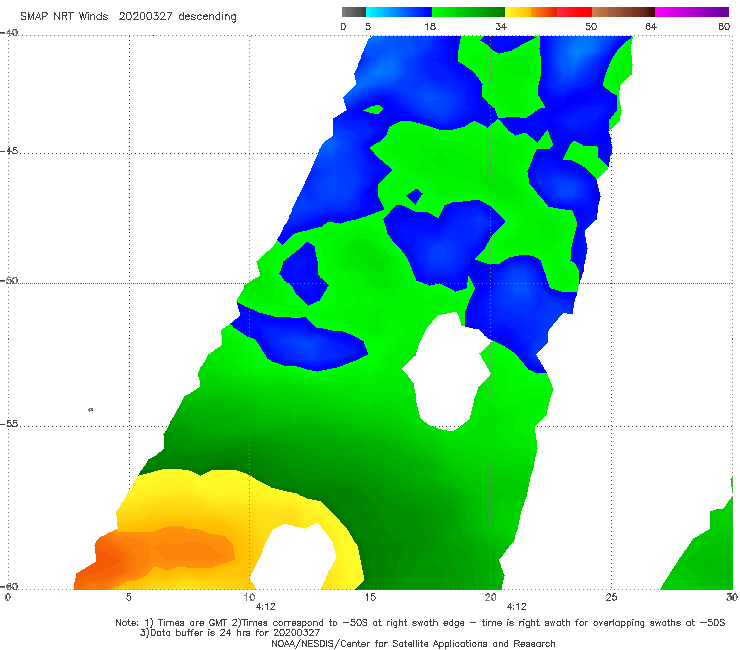Image resolution: width=740 pixels, height=650 pixels.
Task: Click the colorbar value label 50
Action: [x=591, y=27]
